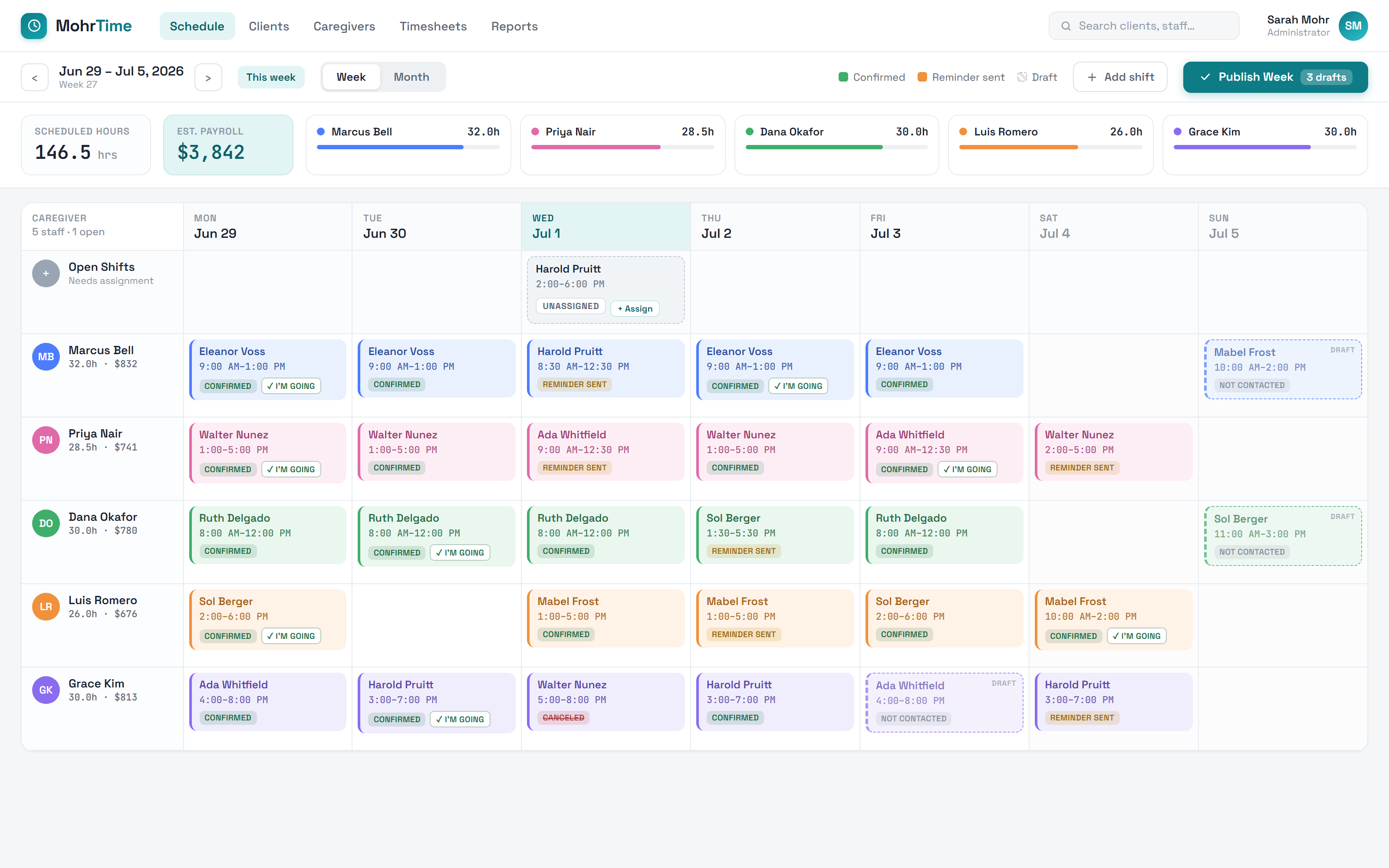Click the Mon Jun 29 column header
This screenshot has width=1389, height=868.
coord(267,226)
